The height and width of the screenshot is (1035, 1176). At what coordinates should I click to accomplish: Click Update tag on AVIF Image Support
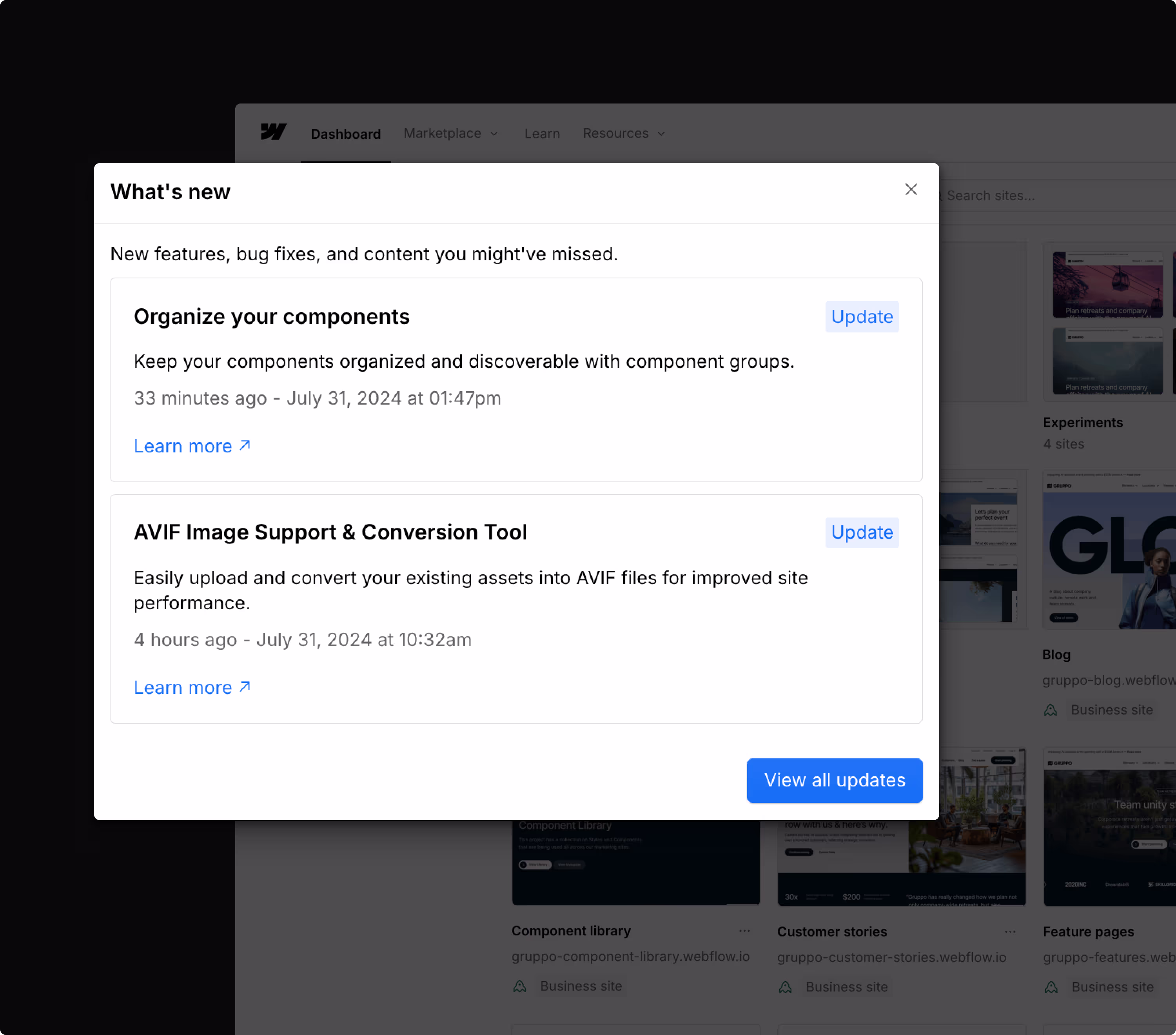(862, 532)
